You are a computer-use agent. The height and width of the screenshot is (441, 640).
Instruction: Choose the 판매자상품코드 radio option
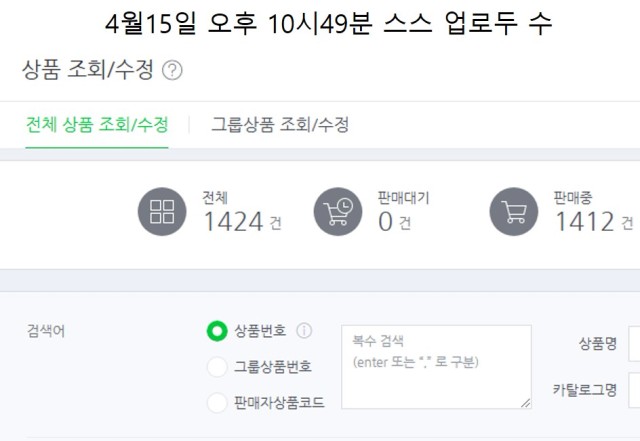point(217,403)
